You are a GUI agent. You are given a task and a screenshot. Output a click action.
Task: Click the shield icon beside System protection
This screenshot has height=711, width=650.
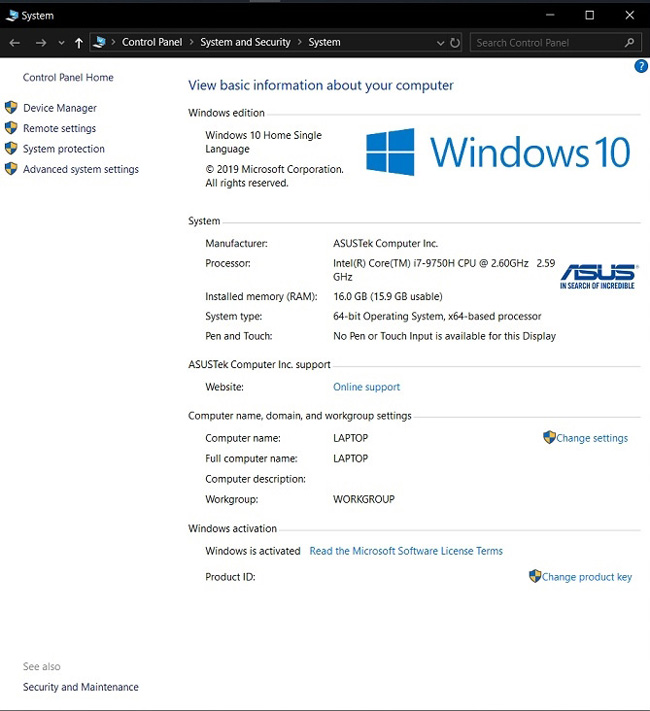coord(11,148)
